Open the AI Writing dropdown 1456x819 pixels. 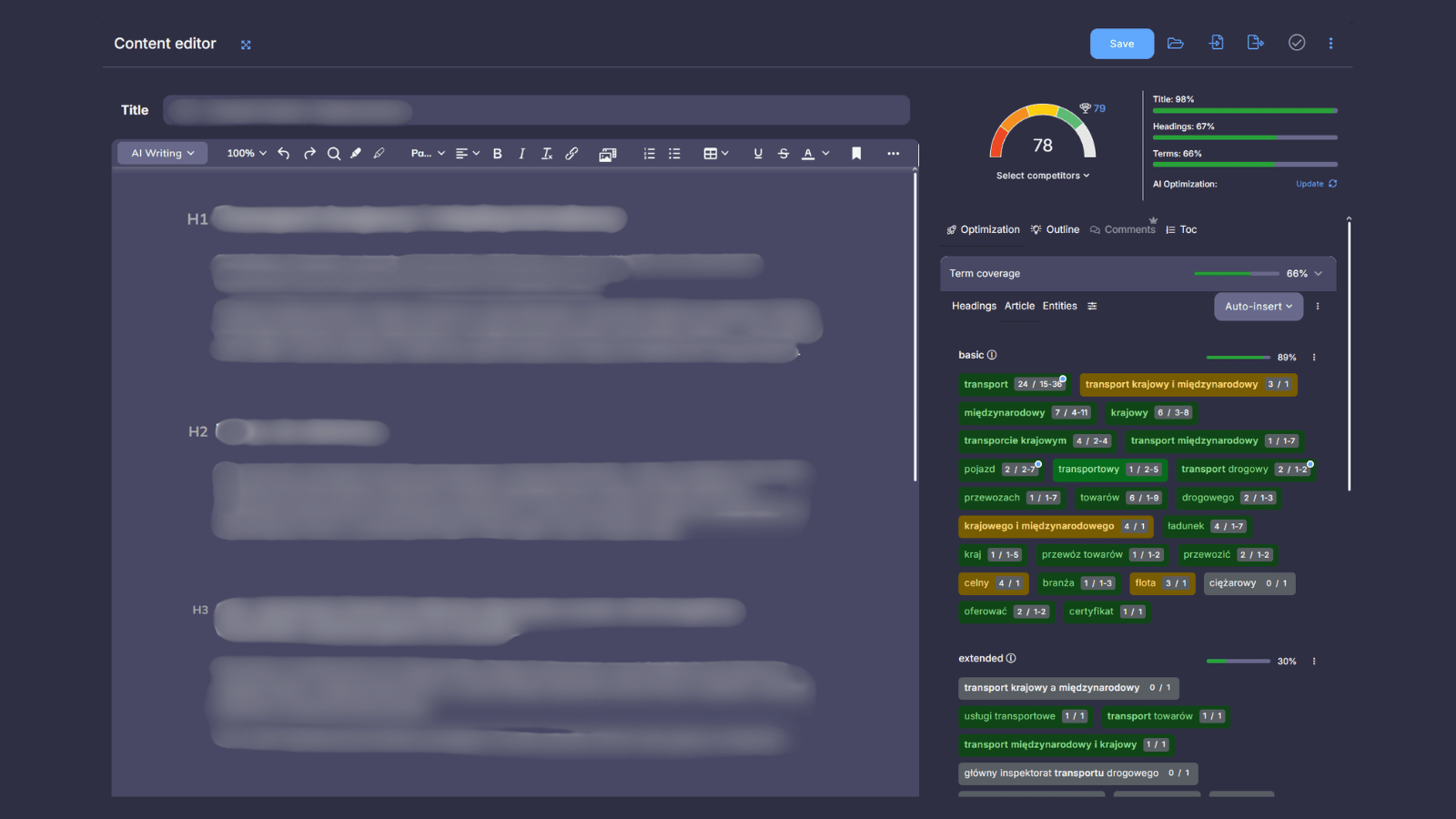click(x=163, y=153)
